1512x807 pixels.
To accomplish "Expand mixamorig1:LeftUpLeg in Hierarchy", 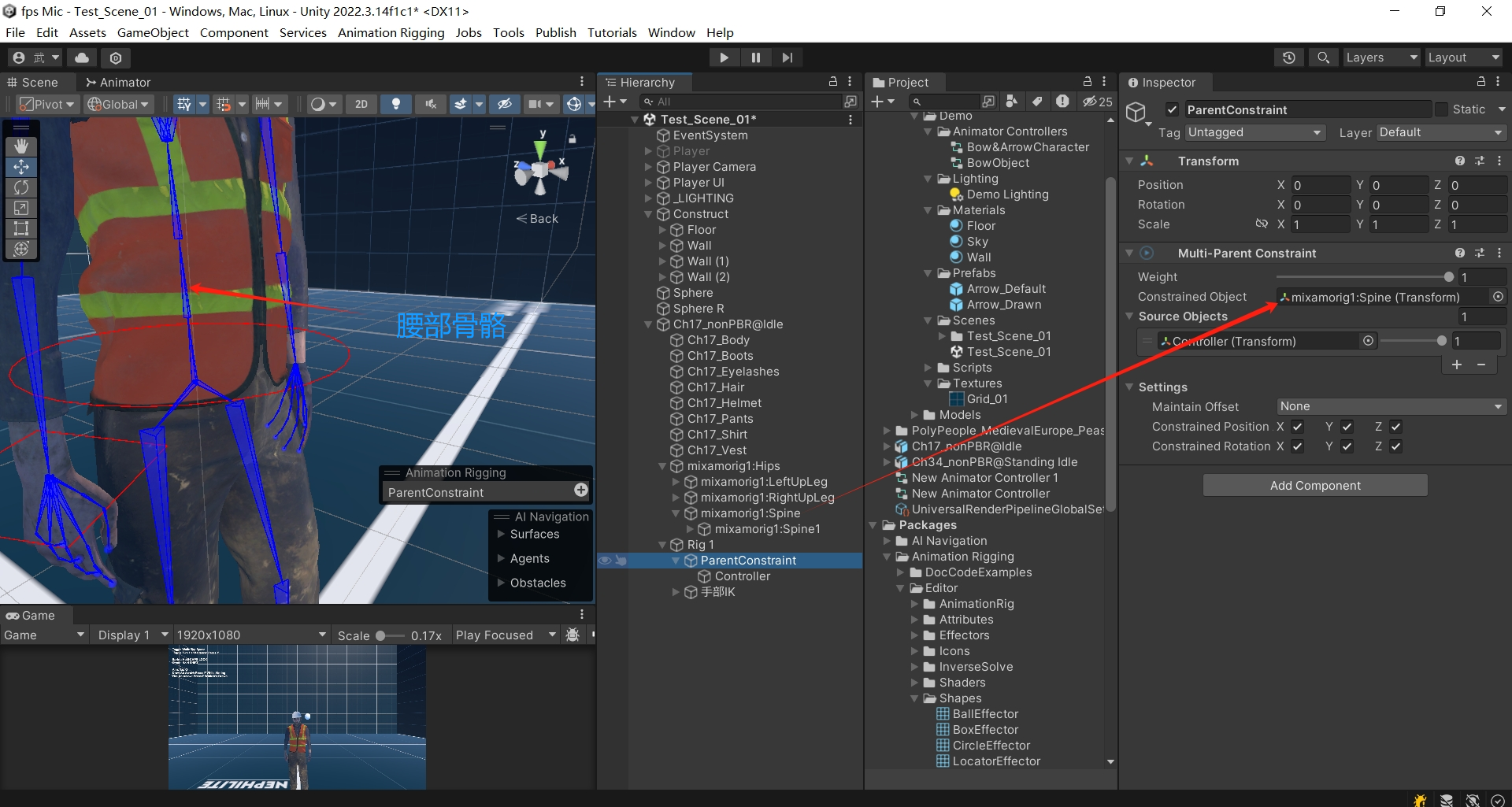I will pos(676,482).
